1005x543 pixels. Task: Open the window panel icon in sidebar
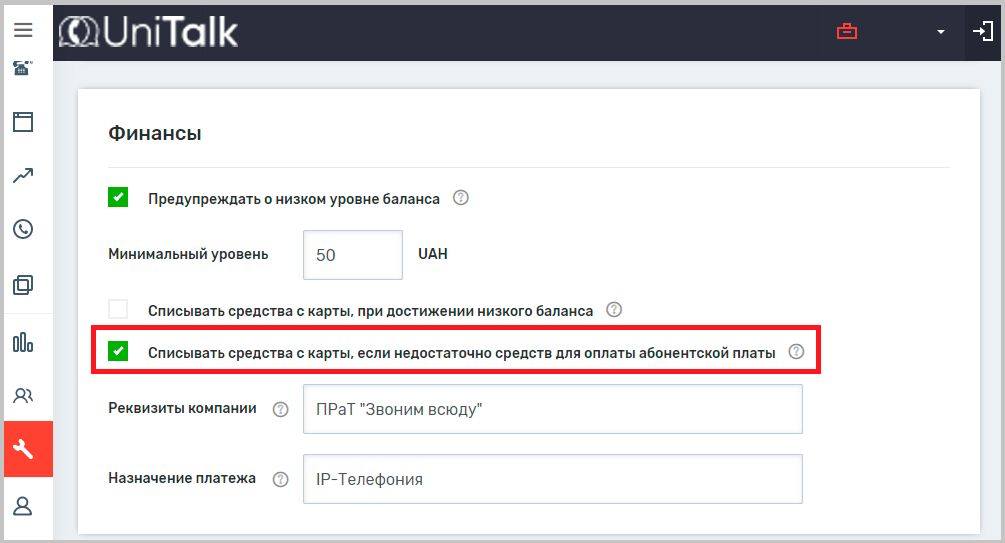(23, 122)
